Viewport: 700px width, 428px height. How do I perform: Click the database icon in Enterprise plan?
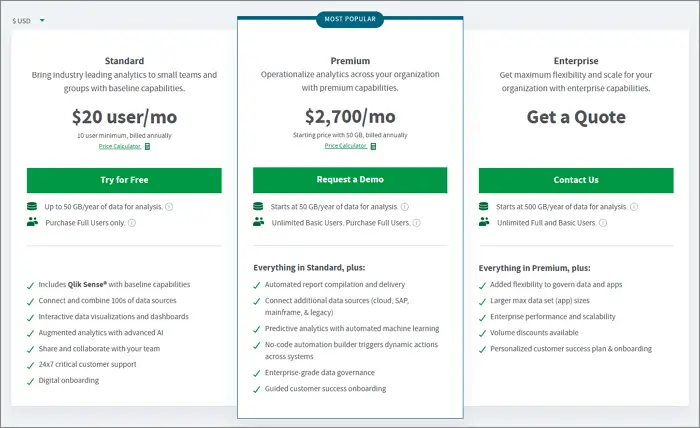pyautogui.click(x=483, y=206)
